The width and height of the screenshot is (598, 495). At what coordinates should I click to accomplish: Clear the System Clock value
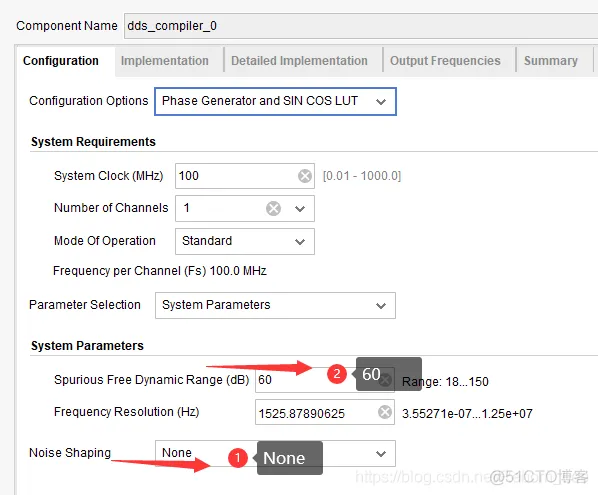[x=305, y=176]
